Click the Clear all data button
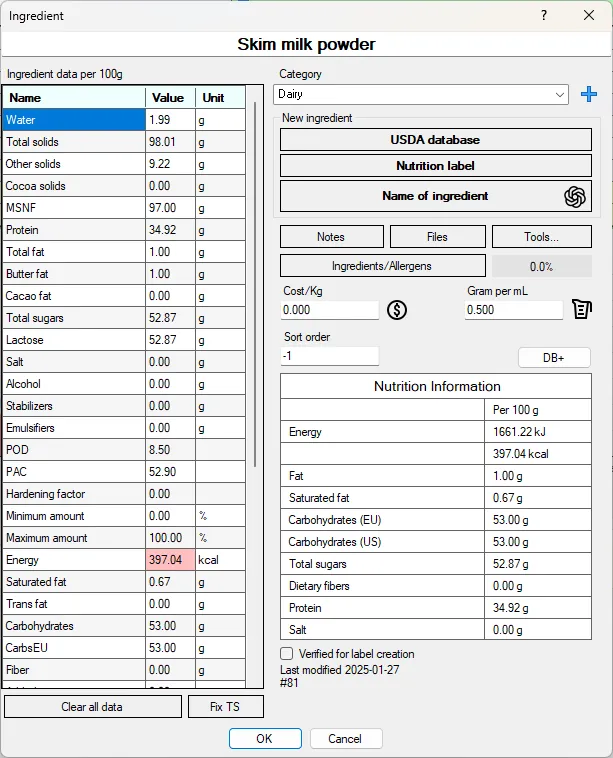Image resolution: width=613 pixels, height=758 pixels. 93,707
